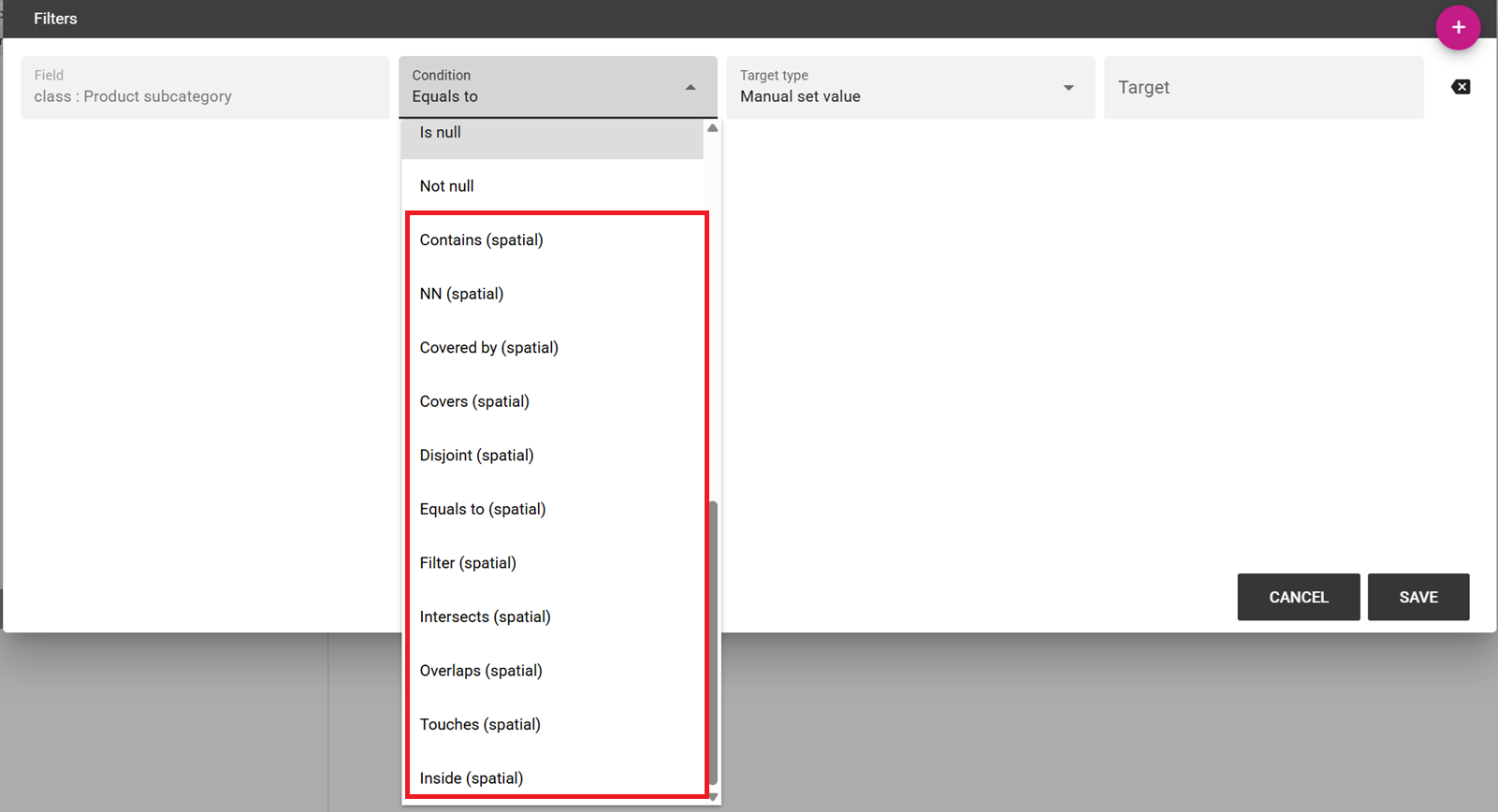Pick Covered by (spatial) condition
Image resolution: width=1498 pixels, height=812 pixels.
(x=552, y=347)
